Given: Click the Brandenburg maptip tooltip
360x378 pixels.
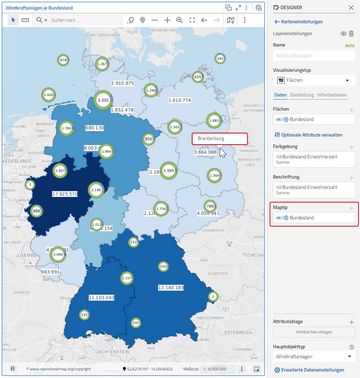Looking at the screenshot, I should coord(220,139).
